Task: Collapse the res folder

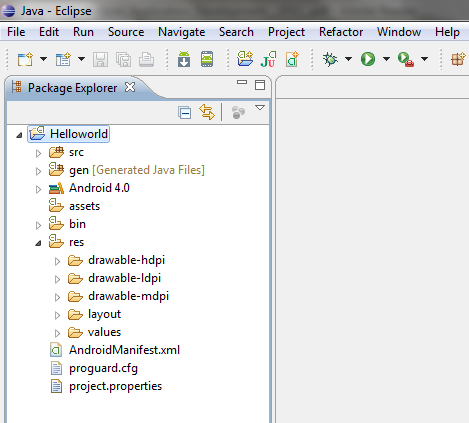Action: [x=38, y=243]
